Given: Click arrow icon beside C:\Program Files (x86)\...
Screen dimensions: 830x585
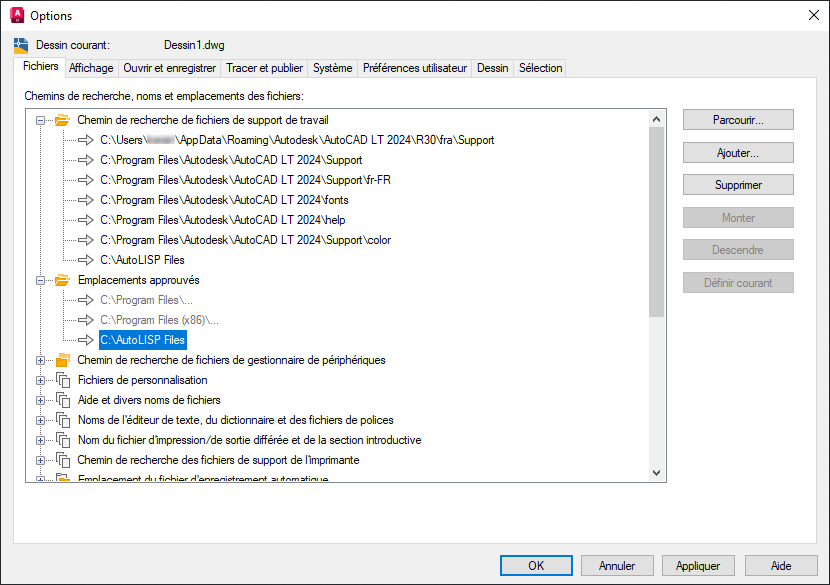Looking at the screenshot, I should coord(86,320).
